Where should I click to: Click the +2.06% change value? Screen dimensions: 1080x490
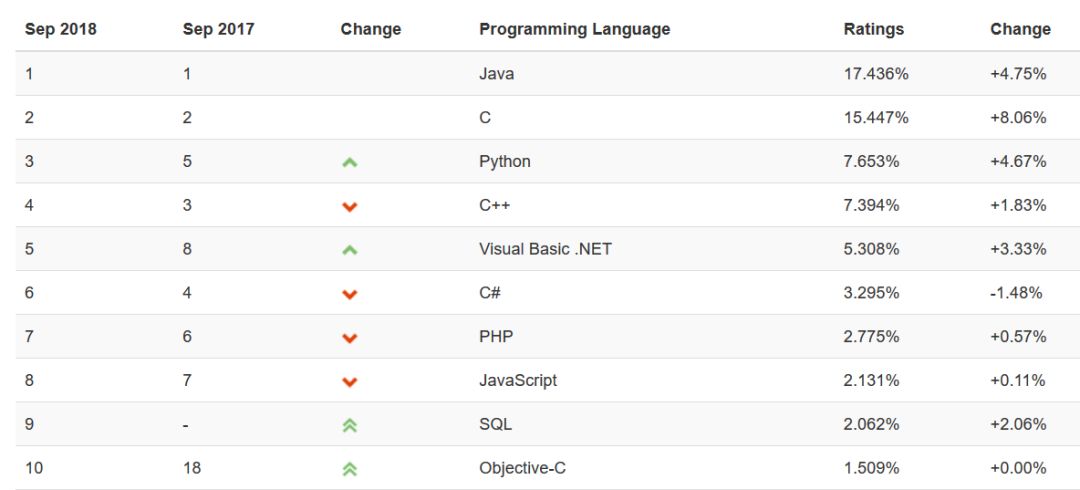(x=1018, y=424)
